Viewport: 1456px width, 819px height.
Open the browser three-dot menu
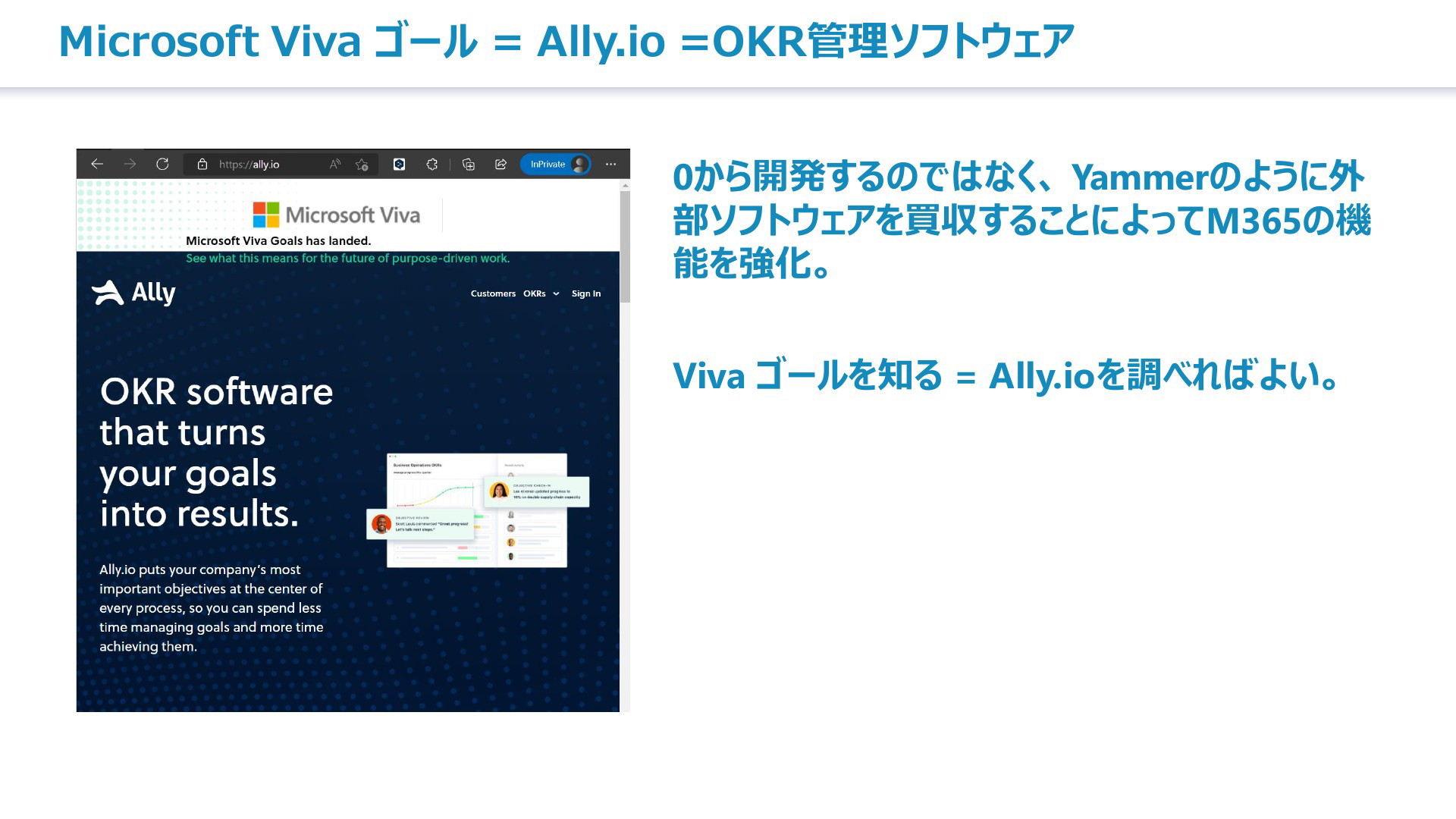(611, 164)
